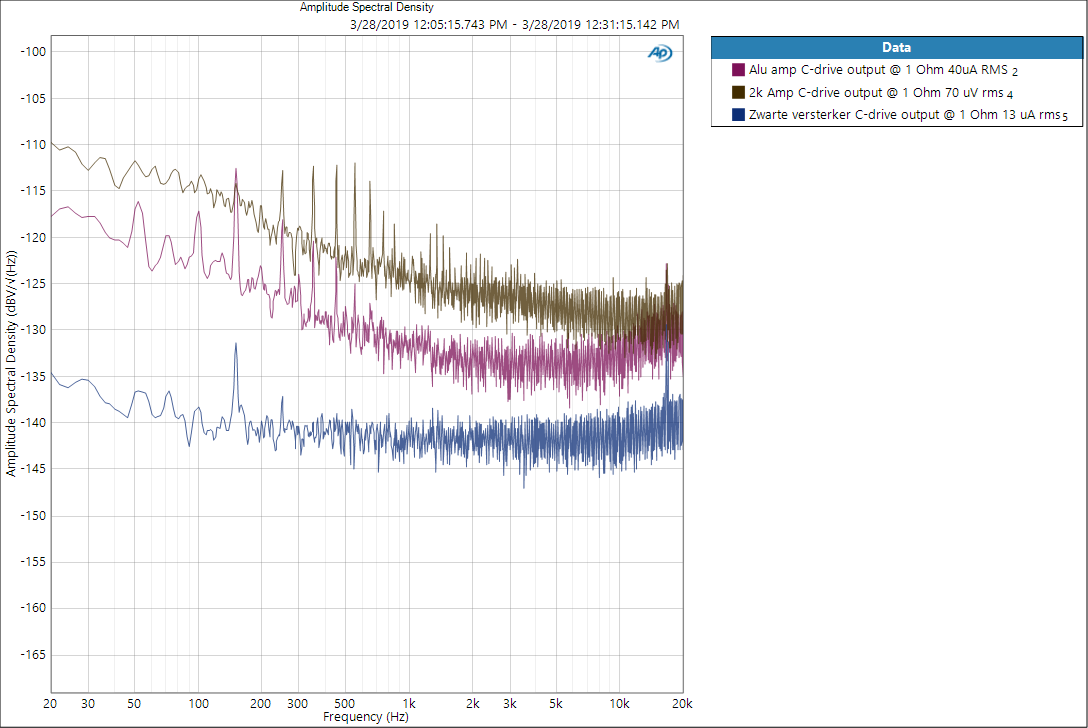The image size is (1088, 728).
Task: Click the blue trace peak near 150 Hz
Action: [236, 345]
